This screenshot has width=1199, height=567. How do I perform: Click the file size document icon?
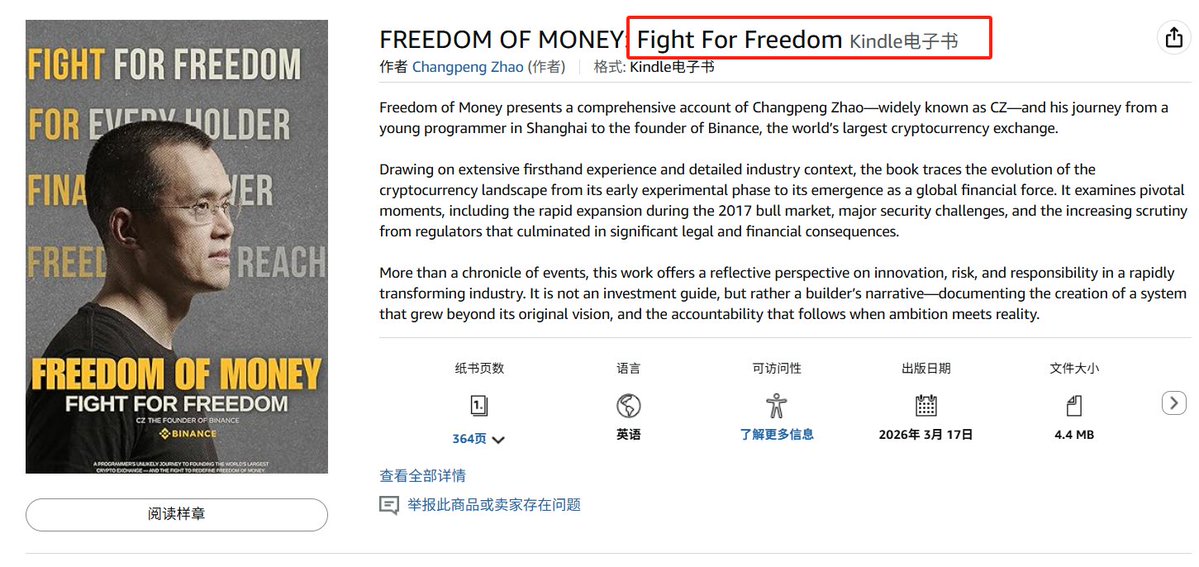(1074, 405)
